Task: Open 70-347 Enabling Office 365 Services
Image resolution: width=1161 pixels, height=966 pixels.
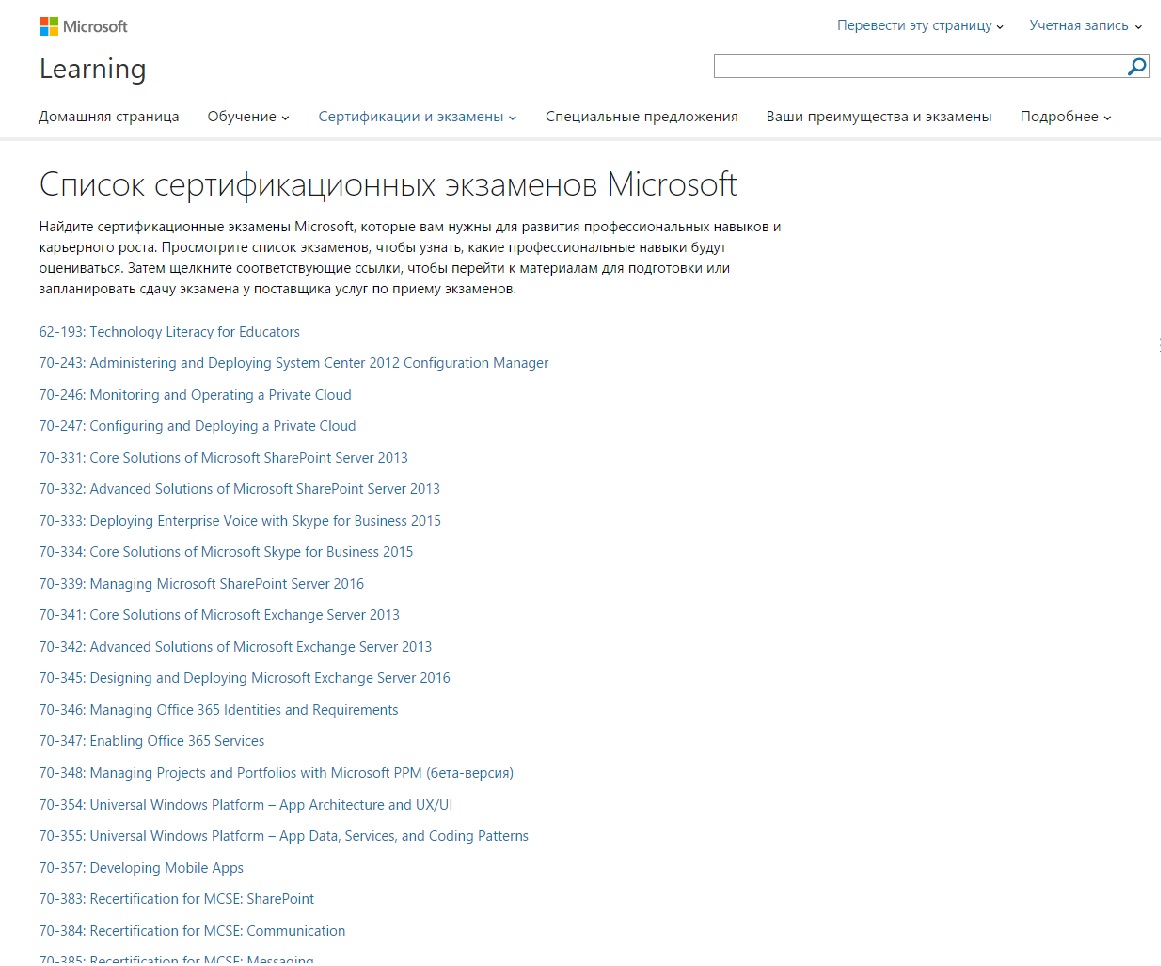Action: tap(152, 740)
